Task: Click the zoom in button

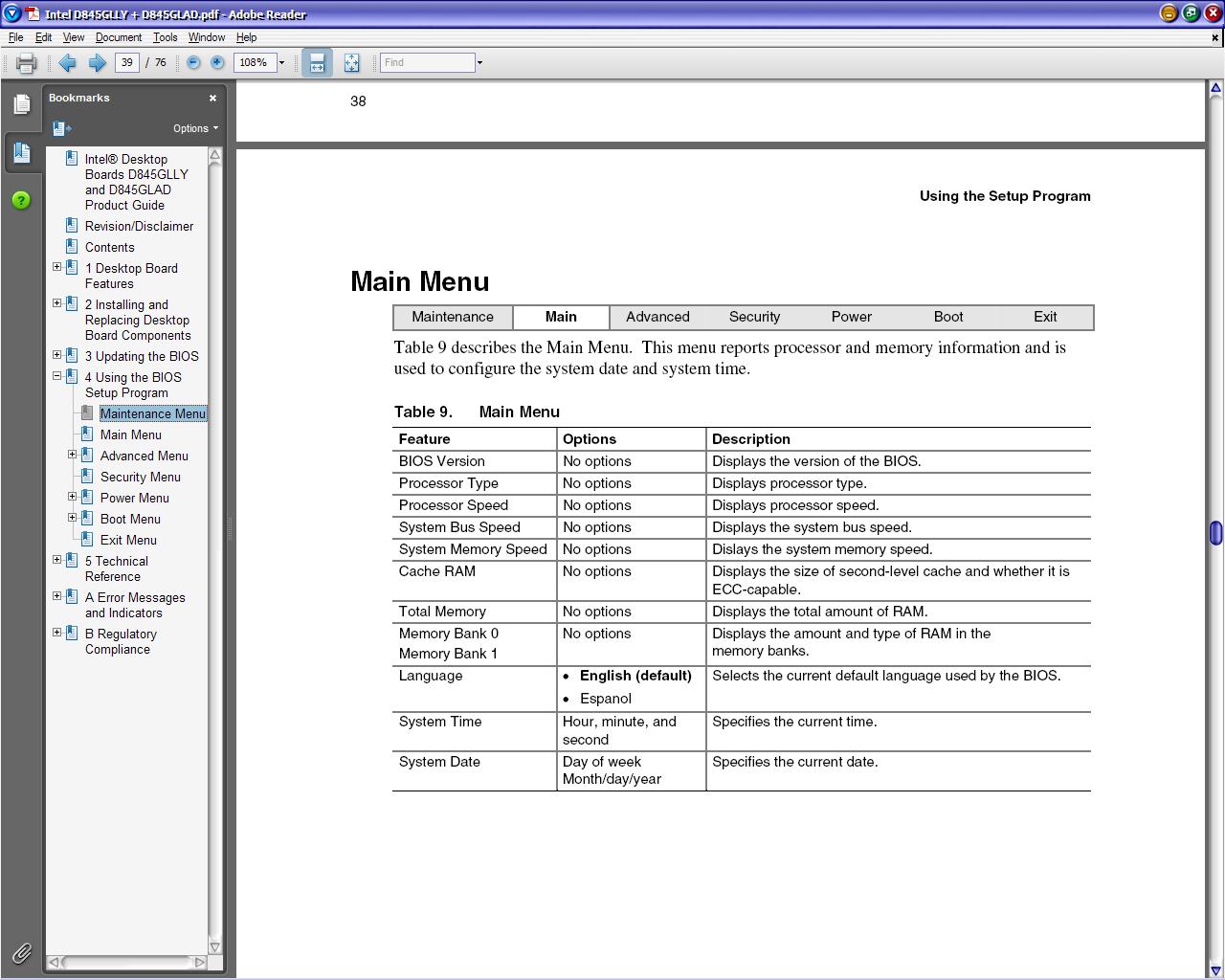Action: [217, 62]
